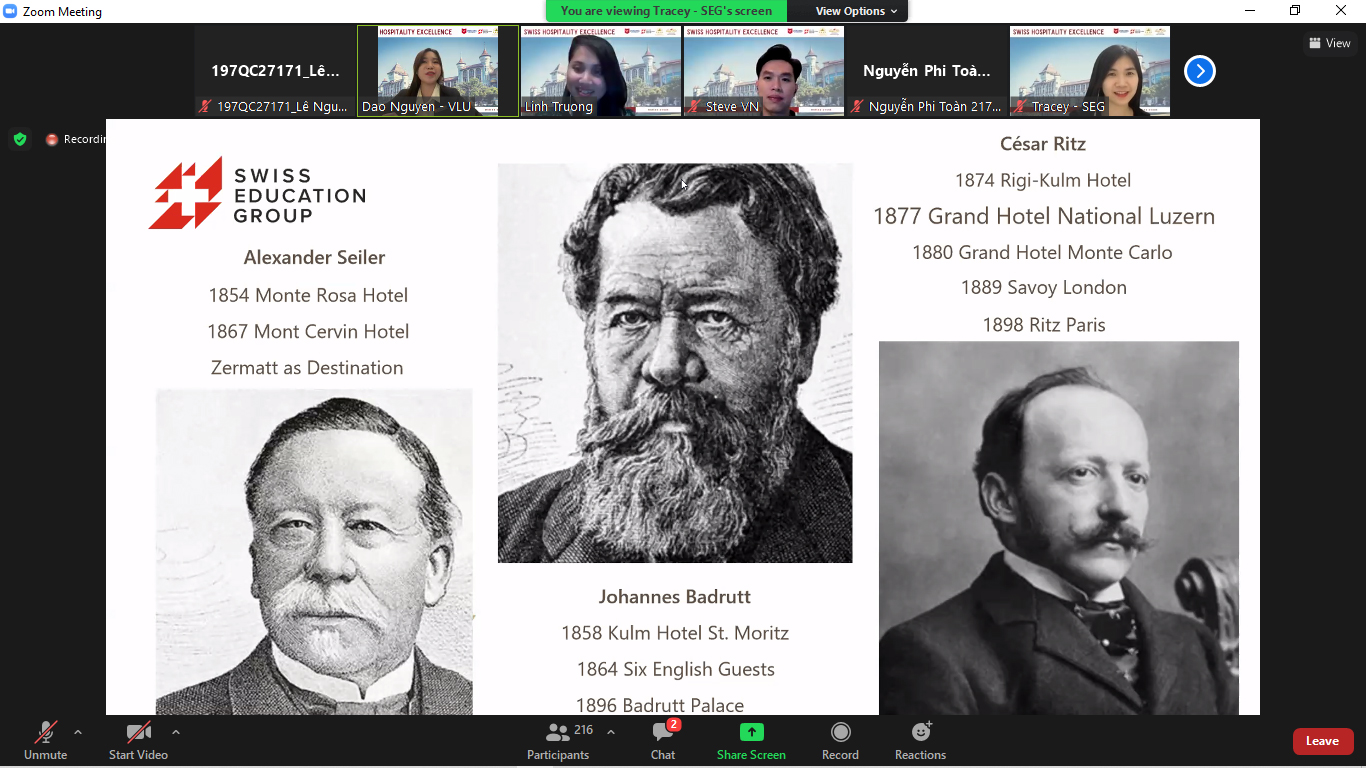Click '1898 Ritz Paris' text
The width and height of the screenshot is (1366, 768).
(1044, 324)
